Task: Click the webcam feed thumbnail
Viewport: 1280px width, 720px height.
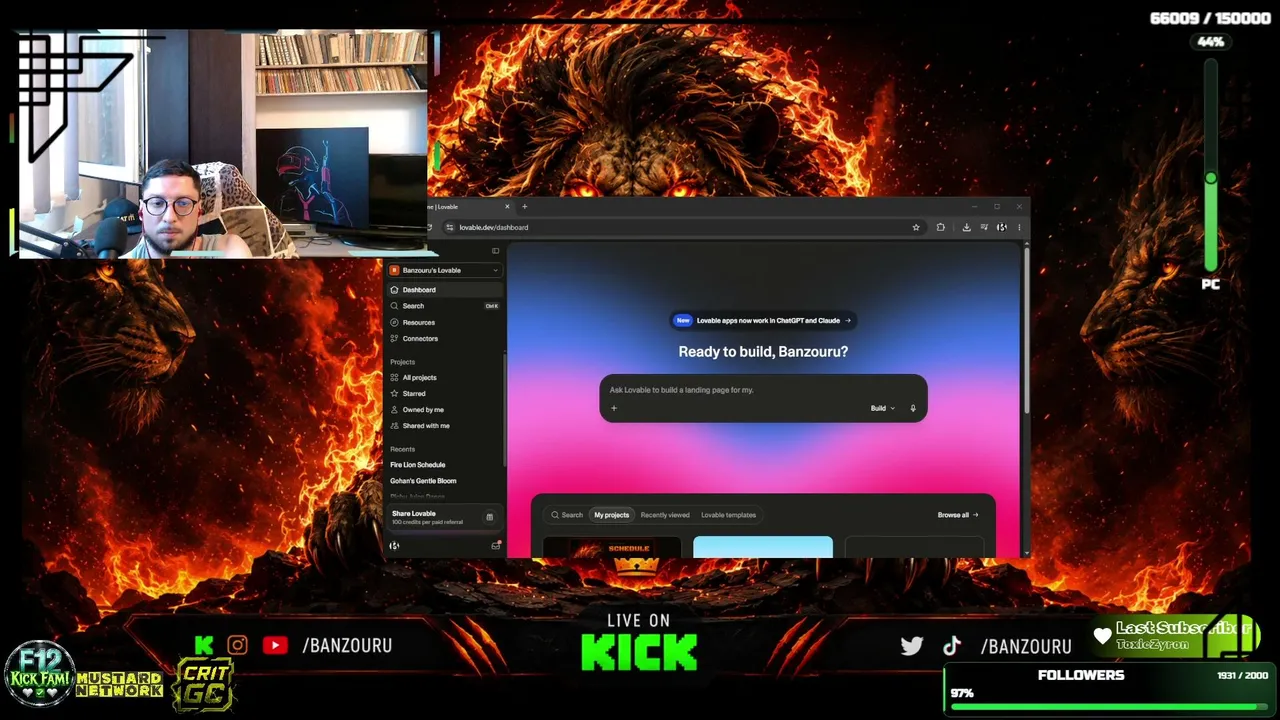Action: click(223, 144)
